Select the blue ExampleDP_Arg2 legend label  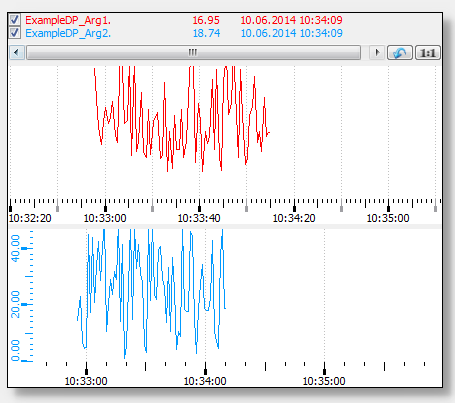(x=68, y=33)
